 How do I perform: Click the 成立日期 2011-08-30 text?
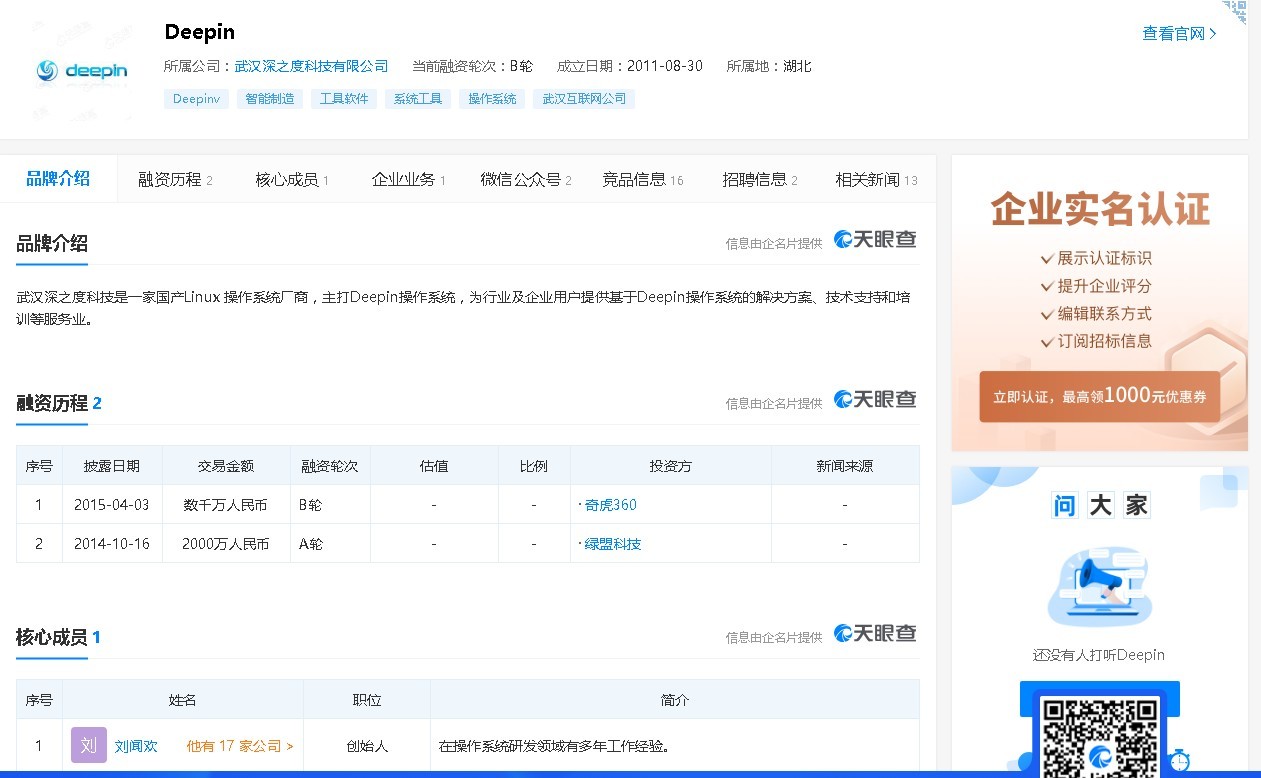tap(629, 66)
